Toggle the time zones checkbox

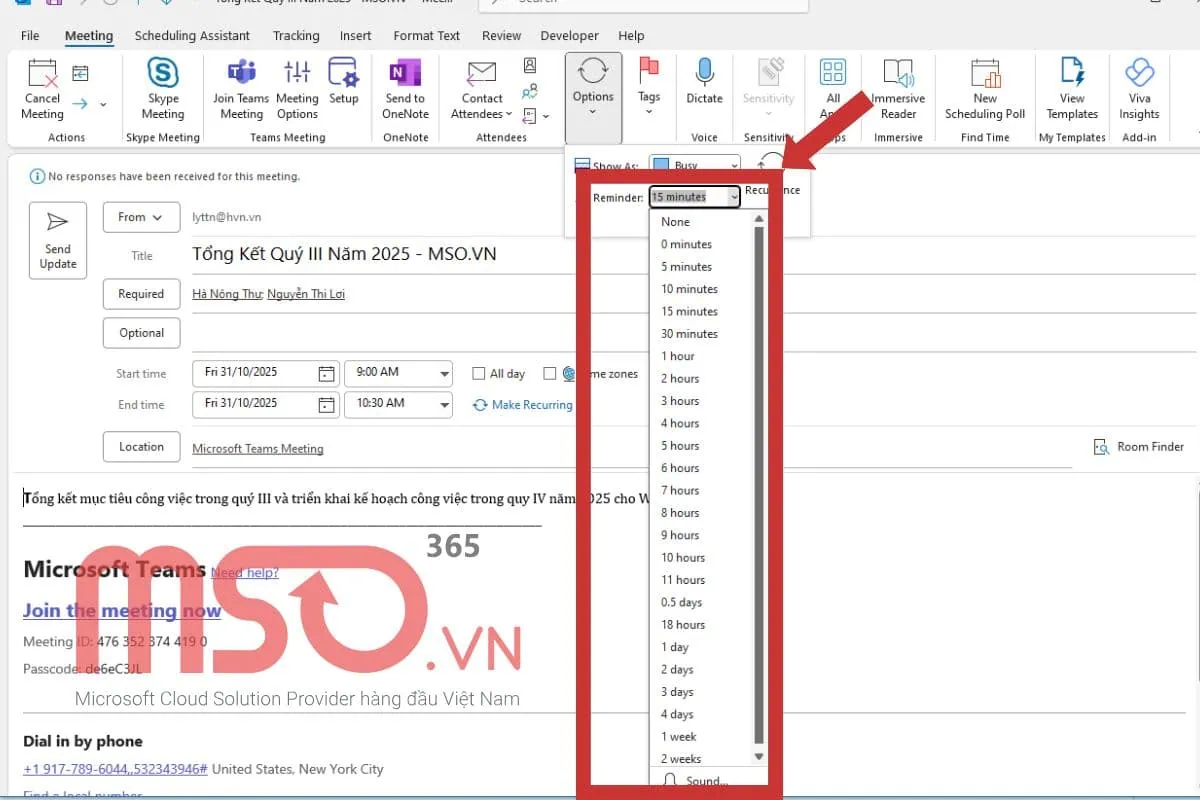pyautogui.click(x=551, y=373)
